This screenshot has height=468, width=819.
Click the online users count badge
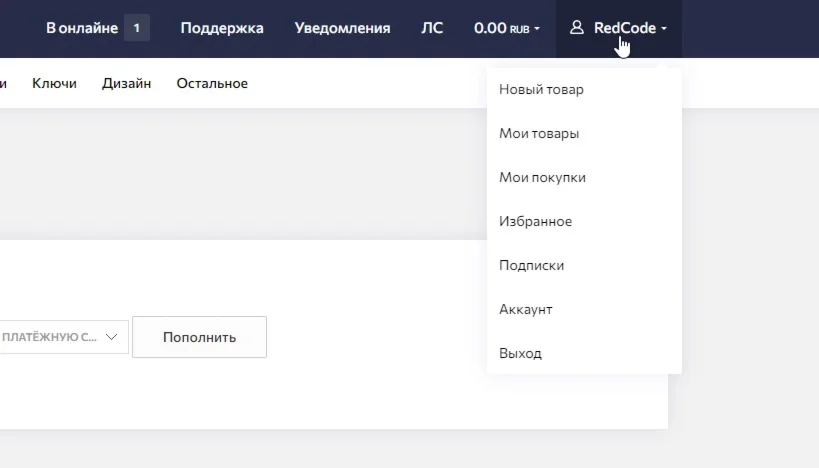pos(137,28)
